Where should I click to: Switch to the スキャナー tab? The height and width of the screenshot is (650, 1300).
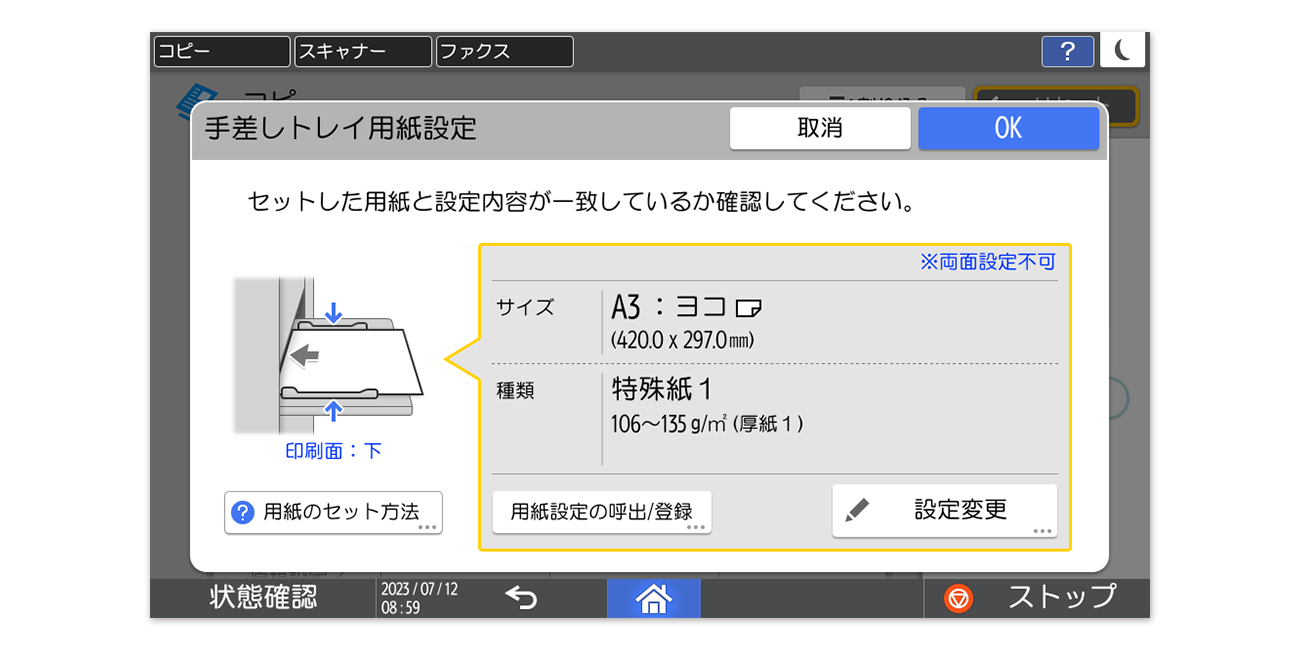[x=363, y=51]
